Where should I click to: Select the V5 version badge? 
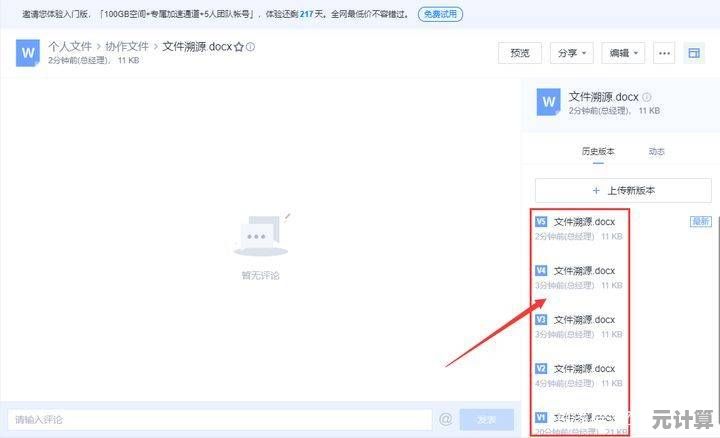point(541,222)
